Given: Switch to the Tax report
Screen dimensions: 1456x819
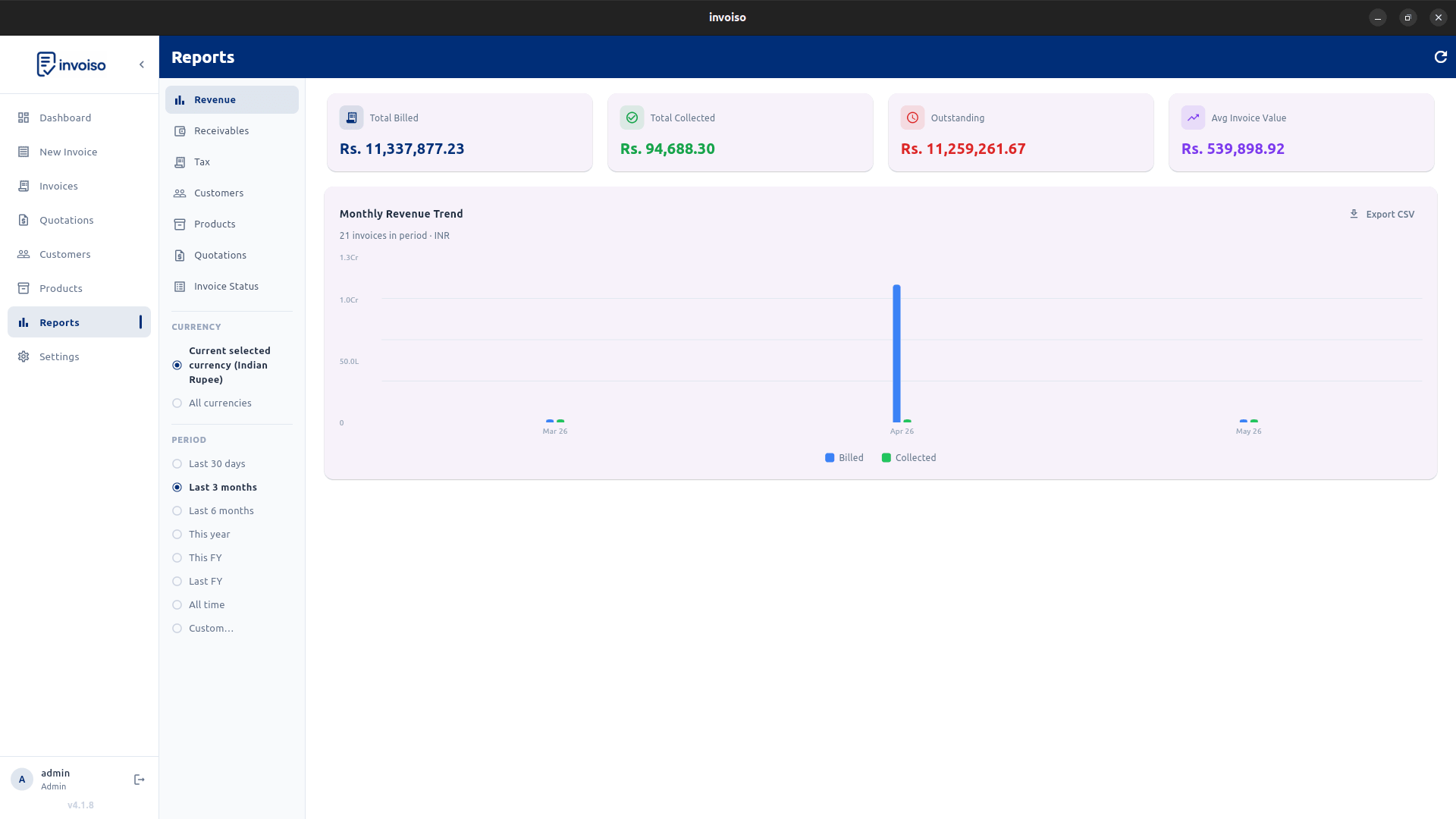Looking at the screenshot, I should (x=232, y=162).
